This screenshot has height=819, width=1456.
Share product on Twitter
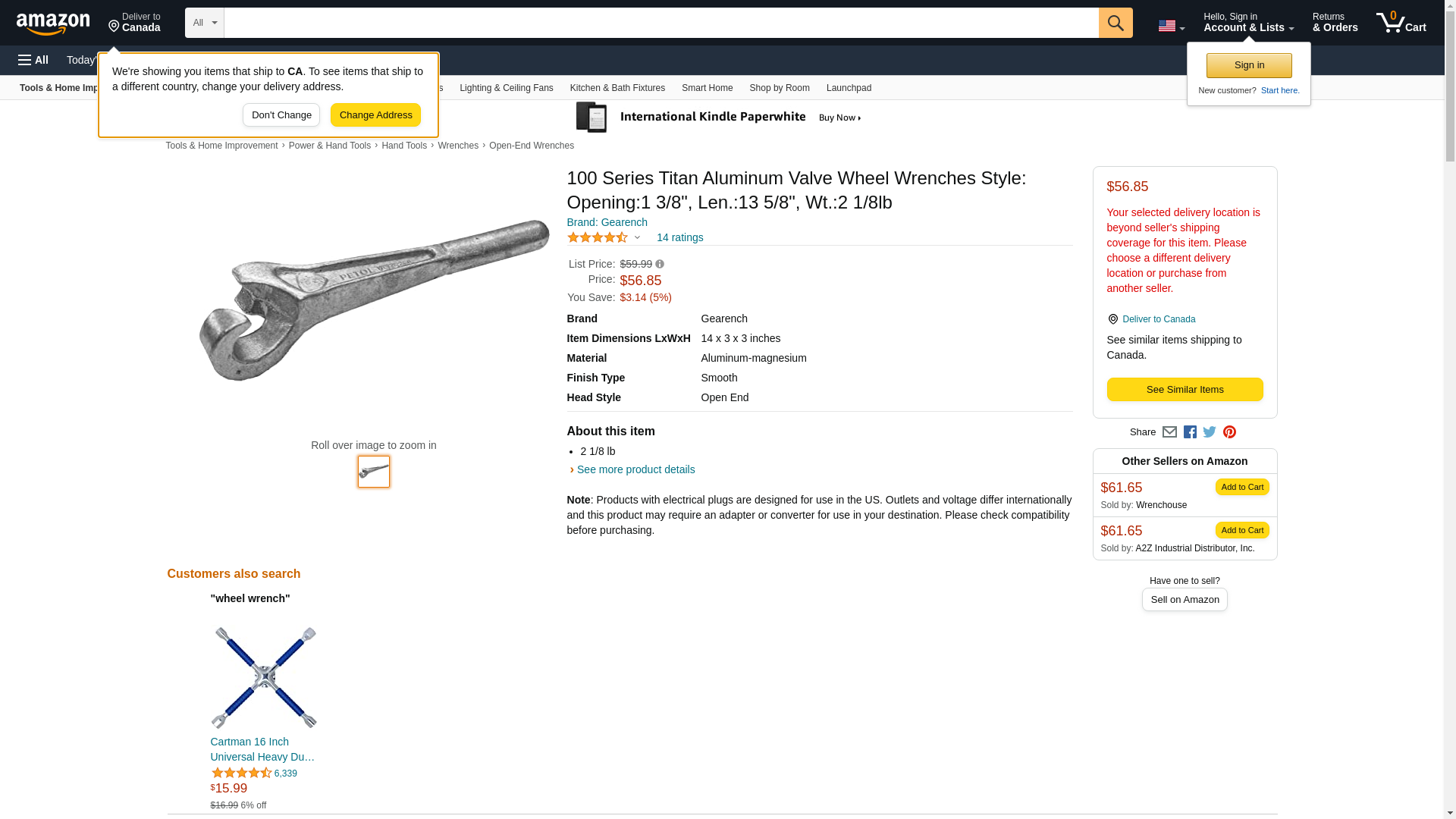(1210, 432)
